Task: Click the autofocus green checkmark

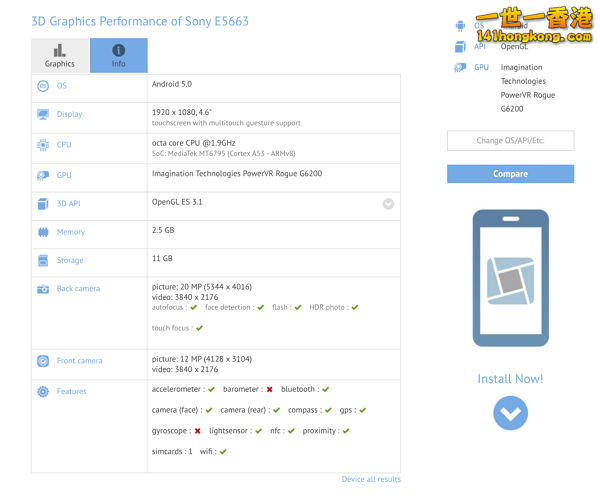Action: (x=194, y=308)
